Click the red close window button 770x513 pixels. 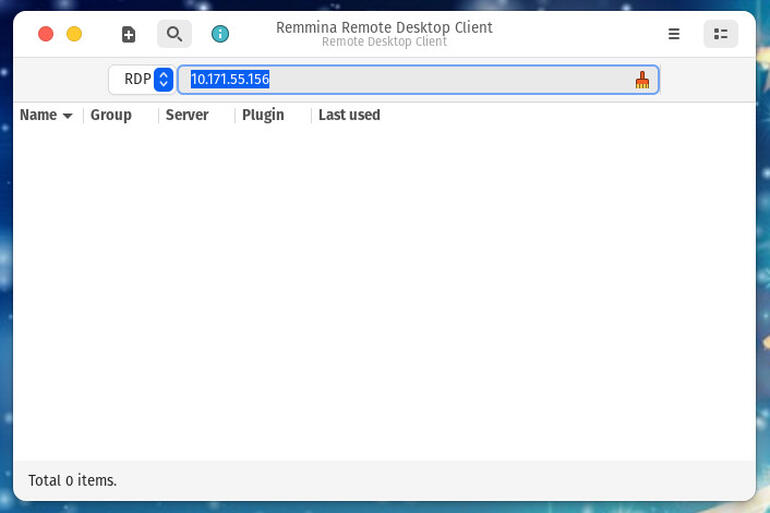coord(46,34)
